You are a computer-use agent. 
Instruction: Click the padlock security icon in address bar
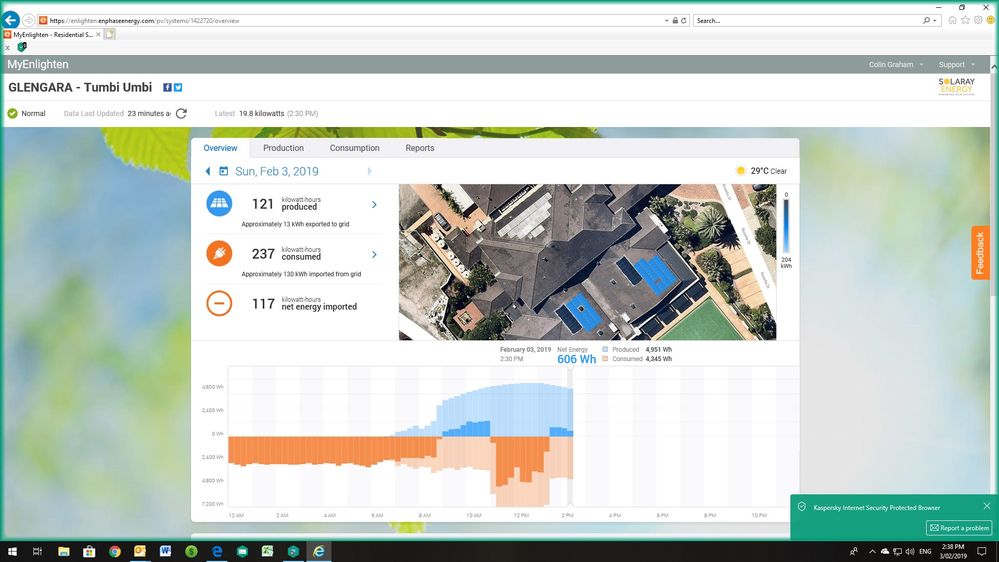point(675,20)
